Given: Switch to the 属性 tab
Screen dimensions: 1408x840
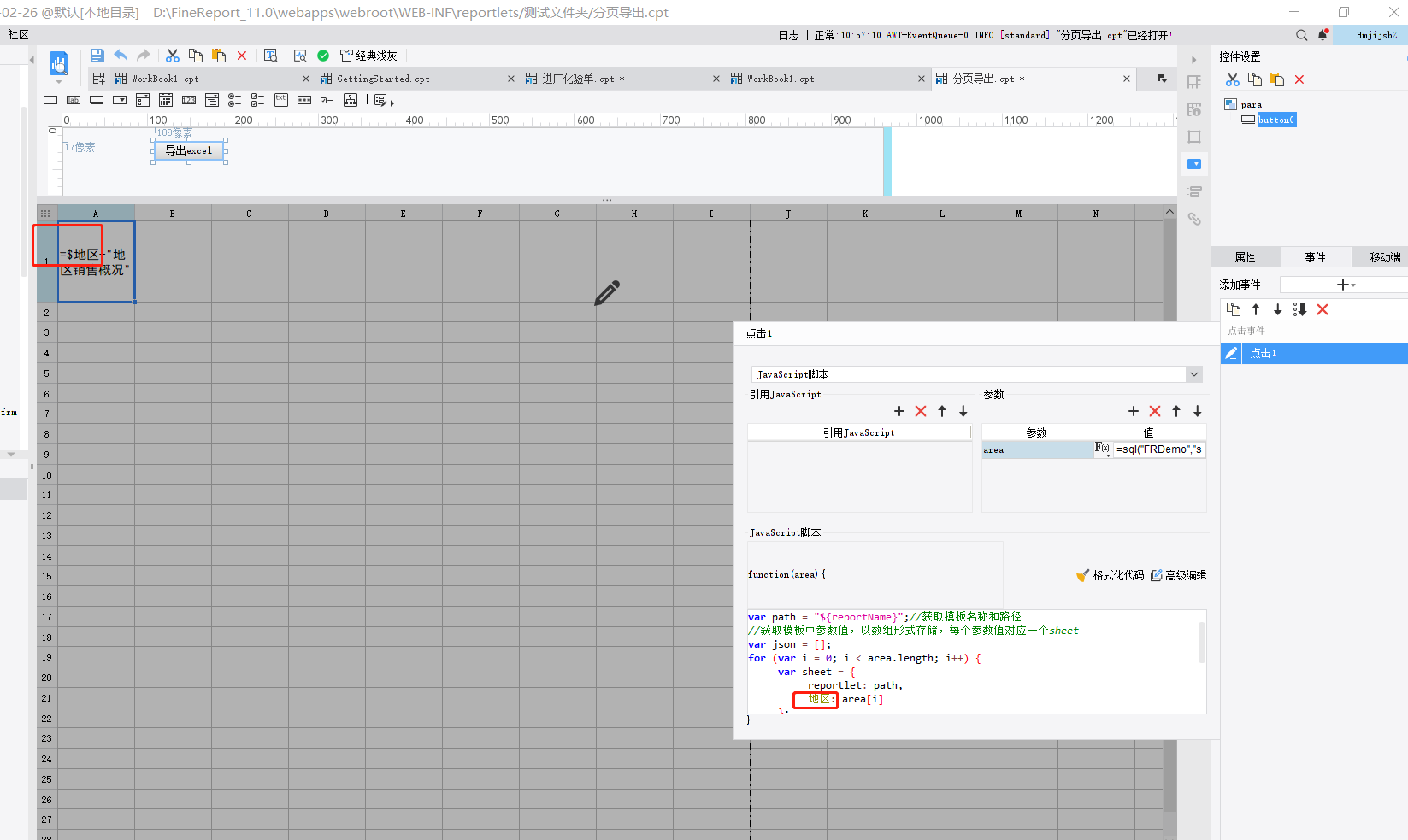Looking at the screenshot, I should click(x=1246, y=257).
